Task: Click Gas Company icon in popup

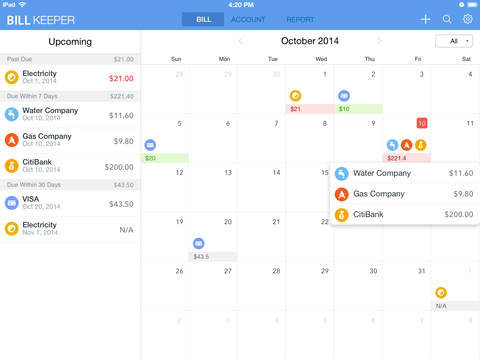Action: (342, 194)
